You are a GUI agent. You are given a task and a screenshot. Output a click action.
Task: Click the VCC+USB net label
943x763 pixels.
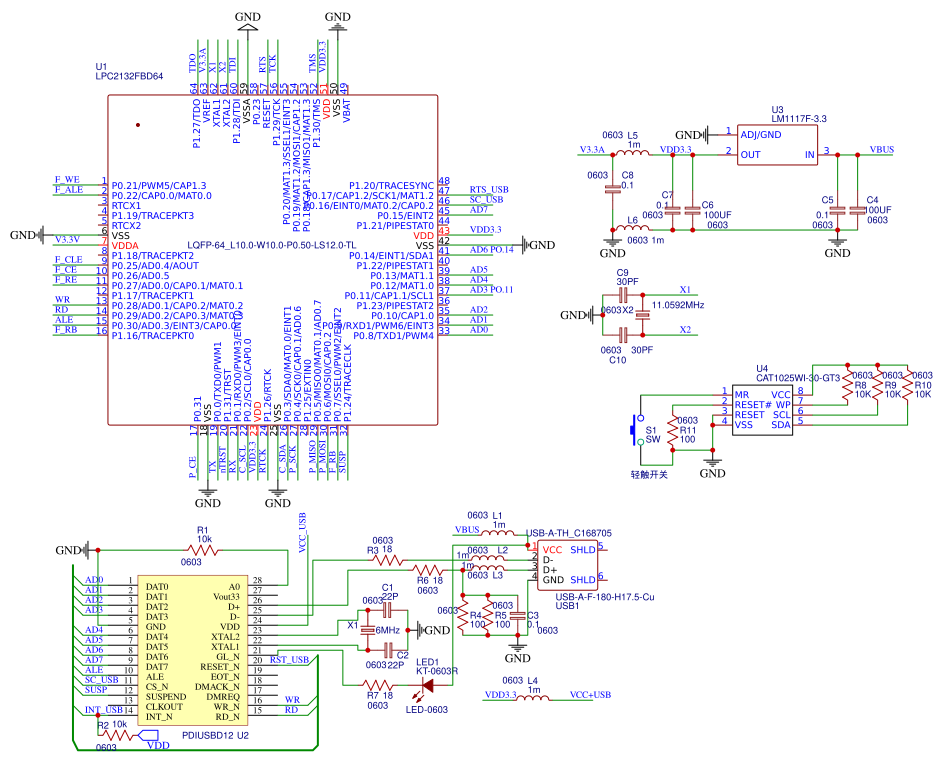[x=590, y=694]
